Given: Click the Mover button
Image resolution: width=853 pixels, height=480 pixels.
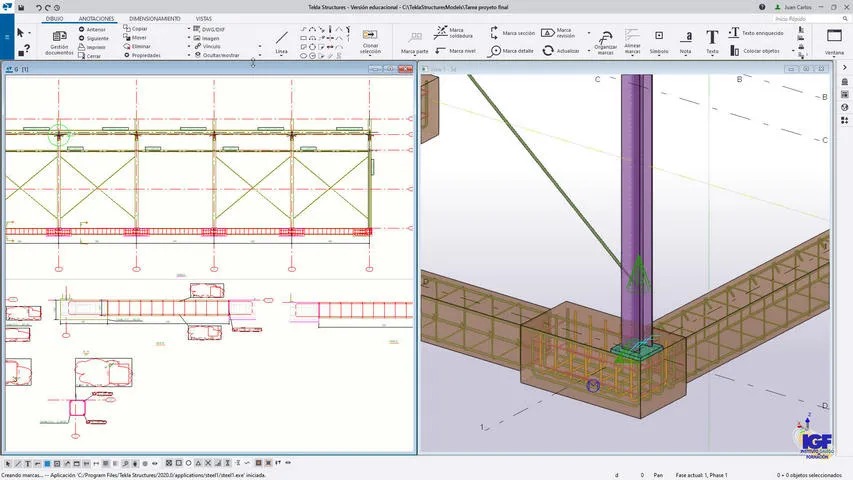Looking at the screenshot, I should point(135,38).
